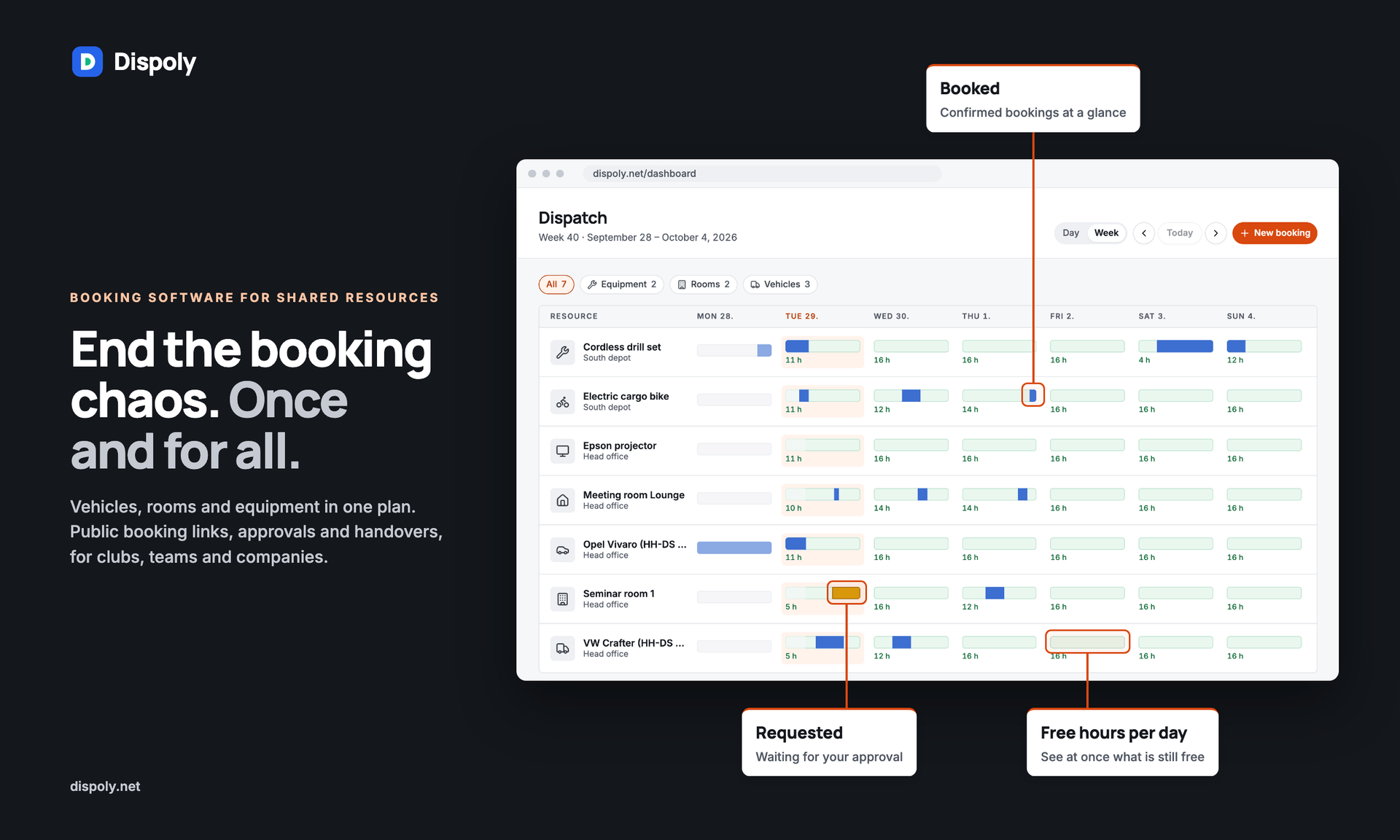Click the Epson projector name
1400x840 pixels.
[620, 446]
